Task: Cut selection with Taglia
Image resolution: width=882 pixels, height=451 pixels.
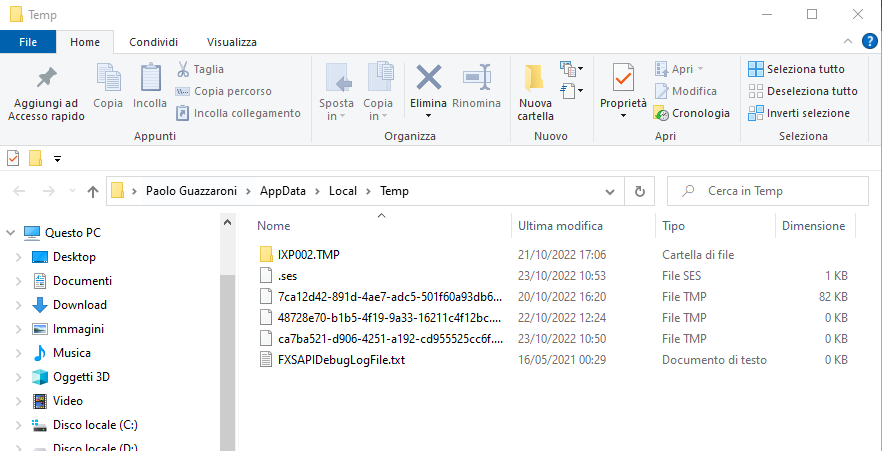Action: pos(201,69)
